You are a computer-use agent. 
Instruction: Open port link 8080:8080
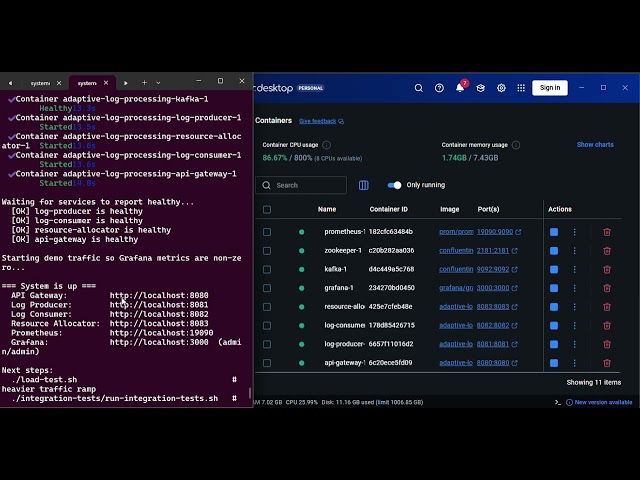pos(497,363)
